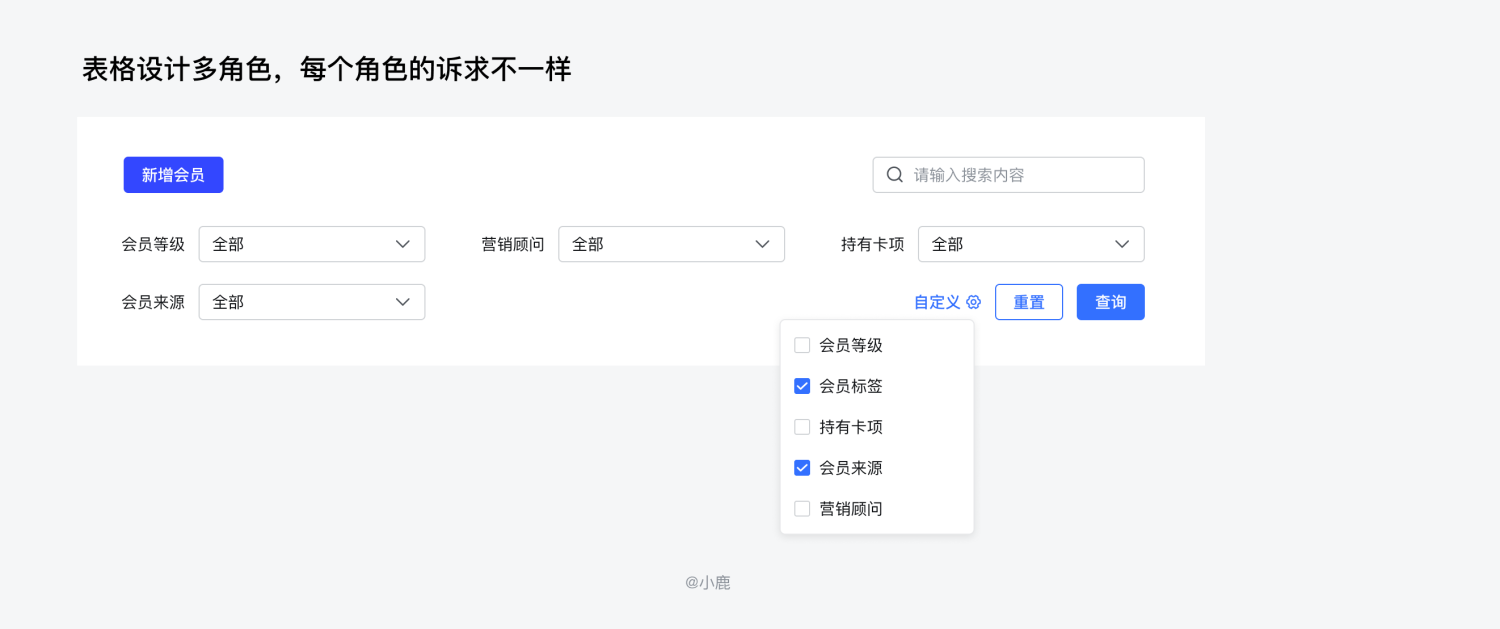Screen dimensions: 1500x629
Task: Click the chevron arrow of 持有卡项 dropdown
Action: (1122, 244)
